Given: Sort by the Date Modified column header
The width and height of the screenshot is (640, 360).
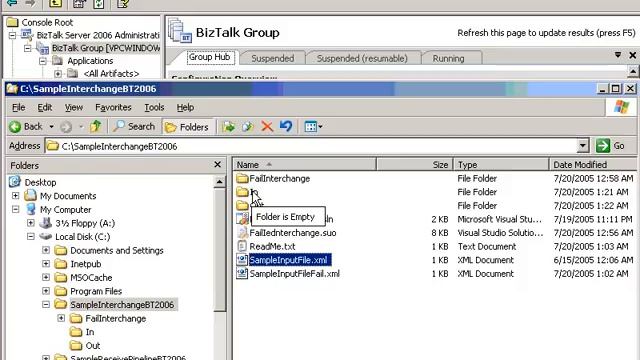Looking at the screenshot, I should [593, 164].
